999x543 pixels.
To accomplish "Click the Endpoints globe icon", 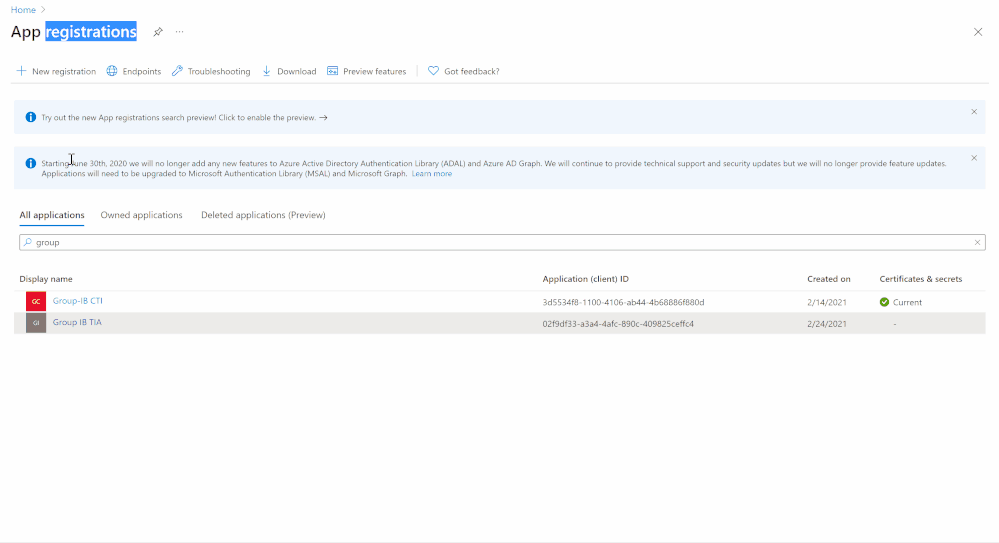I will (112, 71).
